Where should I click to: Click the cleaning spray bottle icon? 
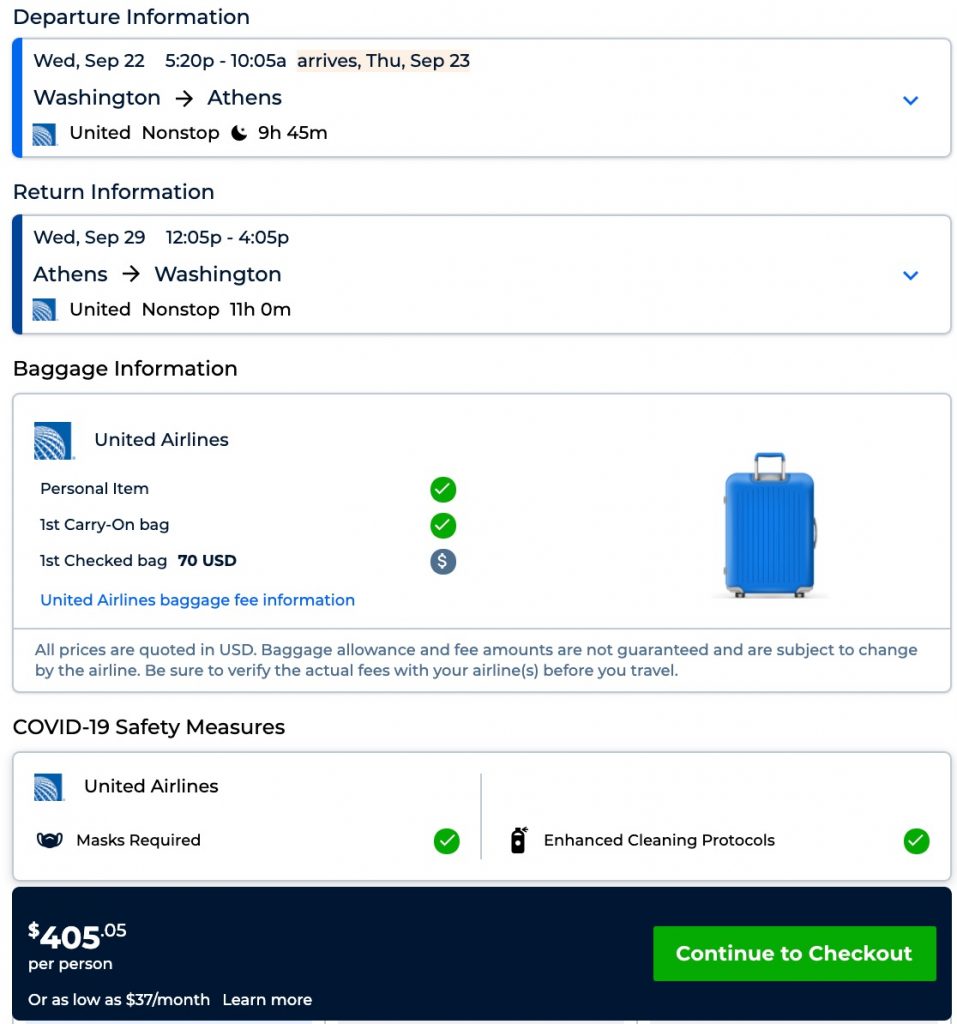tap(518, 840)
